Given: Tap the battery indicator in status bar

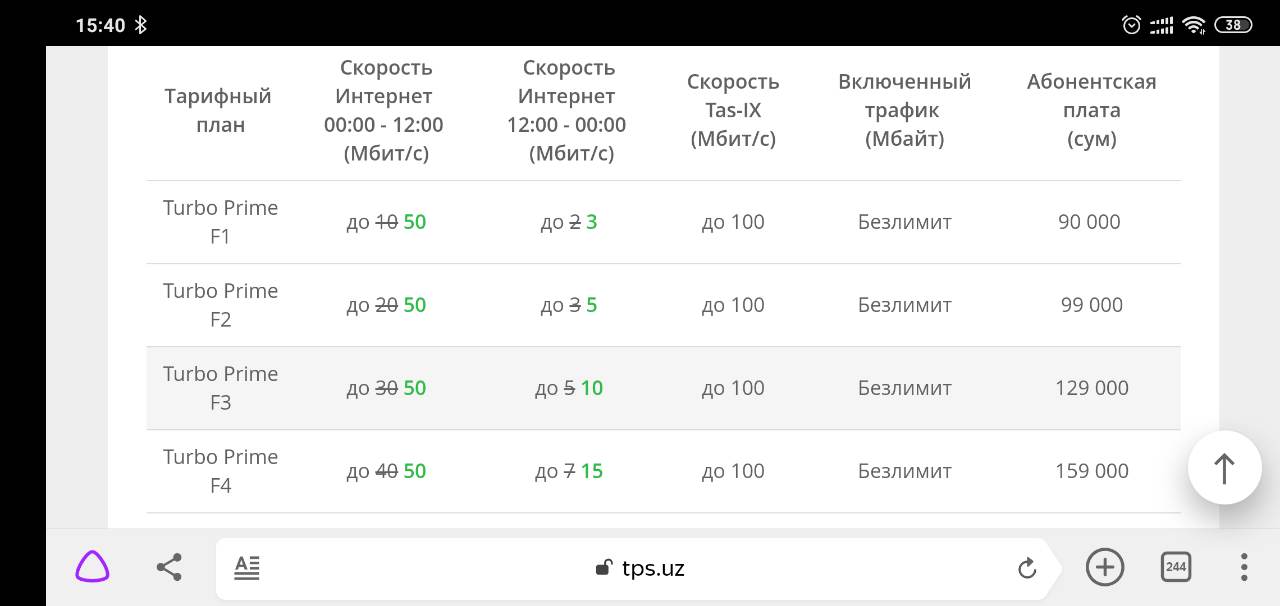Looking at the screenshot, I should tap(1233, 25).
